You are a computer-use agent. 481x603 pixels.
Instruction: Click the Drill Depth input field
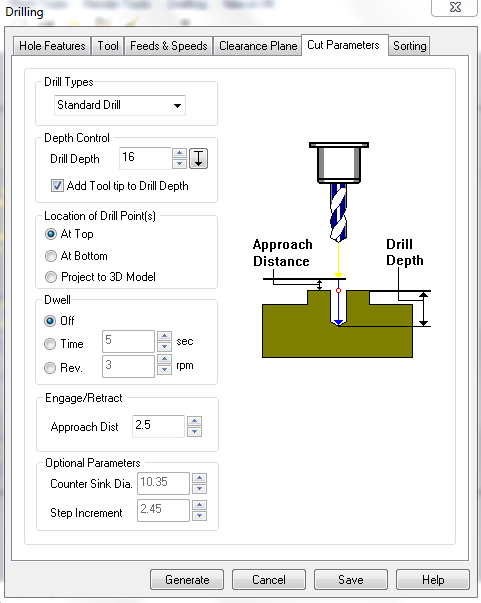[x=145, y=158]
